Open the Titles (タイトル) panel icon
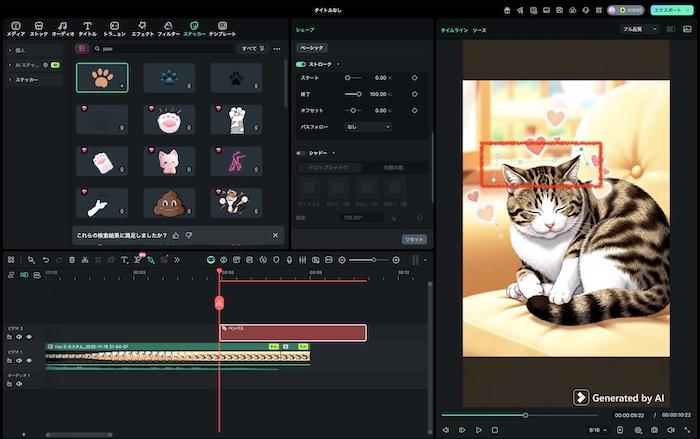The image size is (700, 439). tap(87, 28)
